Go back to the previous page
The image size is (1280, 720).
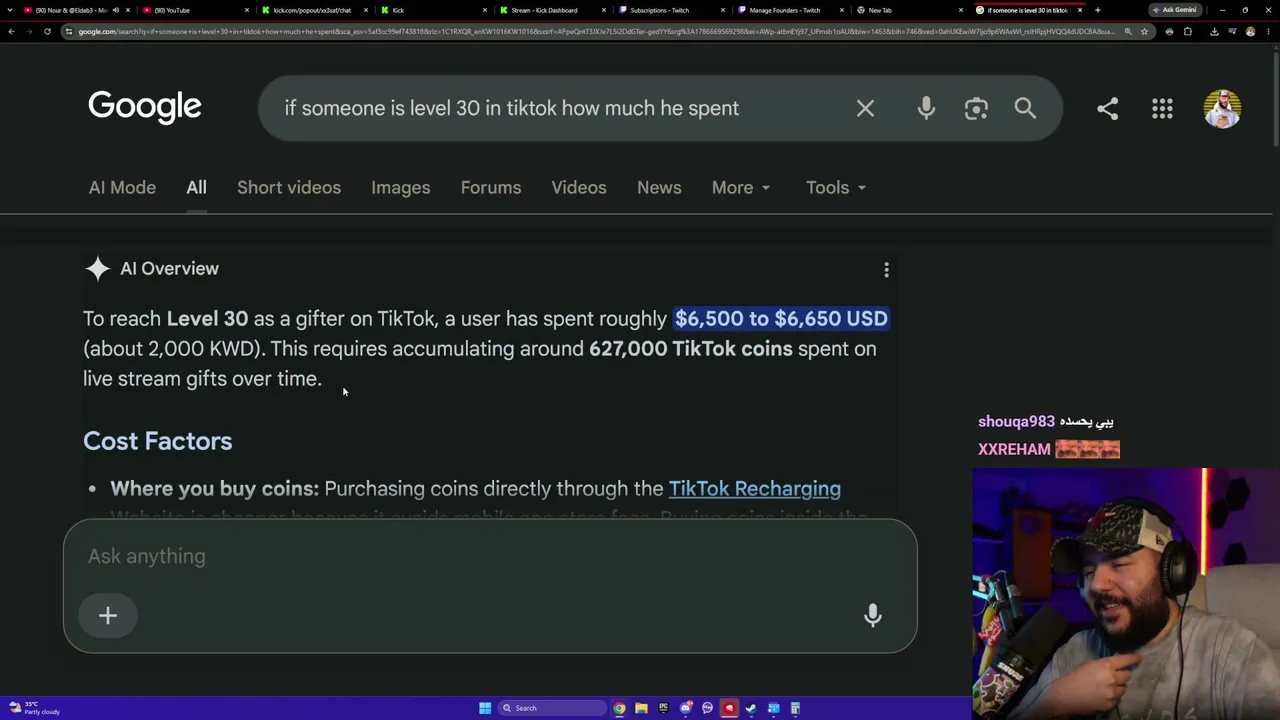coord(11,31)
